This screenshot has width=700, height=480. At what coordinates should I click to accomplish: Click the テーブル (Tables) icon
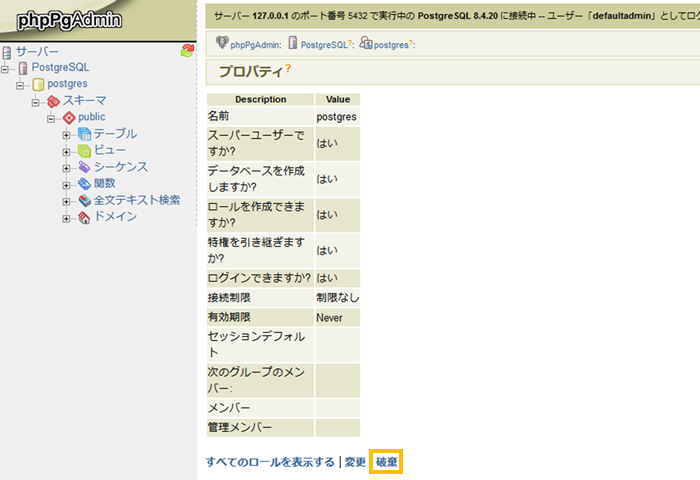pos(84,134)
